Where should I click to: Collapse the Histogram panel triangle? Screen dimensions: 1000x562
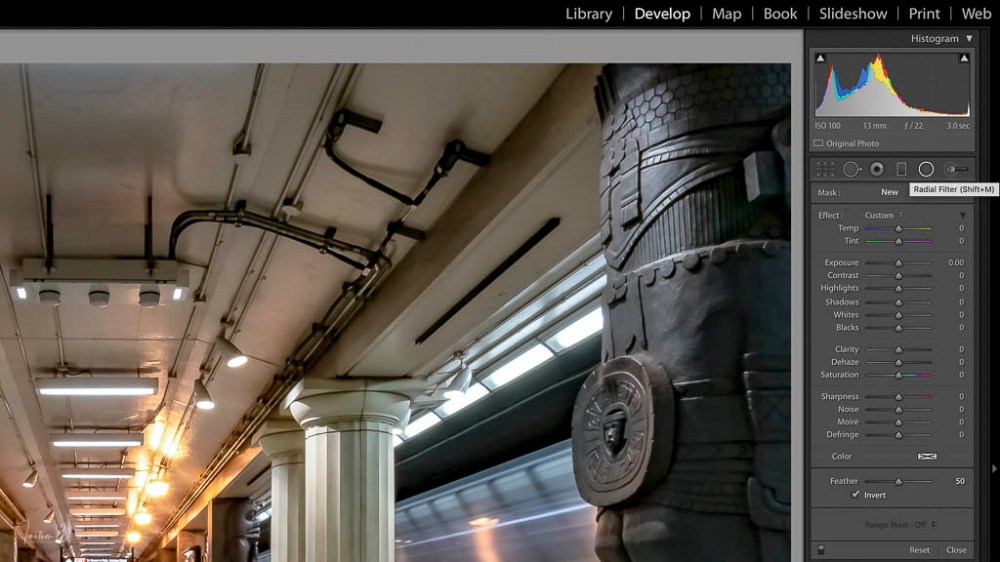coord(969,39)
